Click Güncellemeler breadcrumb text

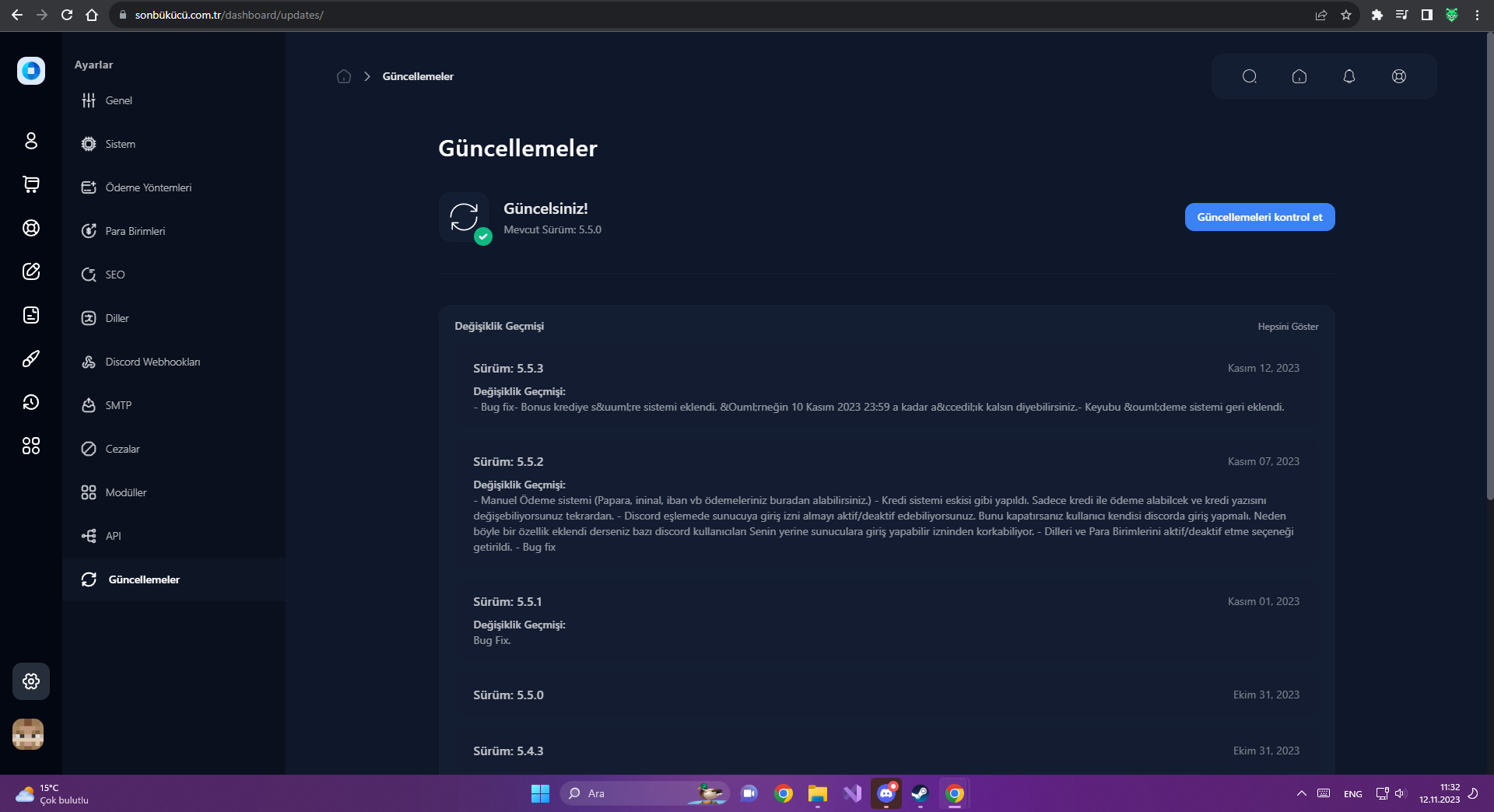coord(418,76)
